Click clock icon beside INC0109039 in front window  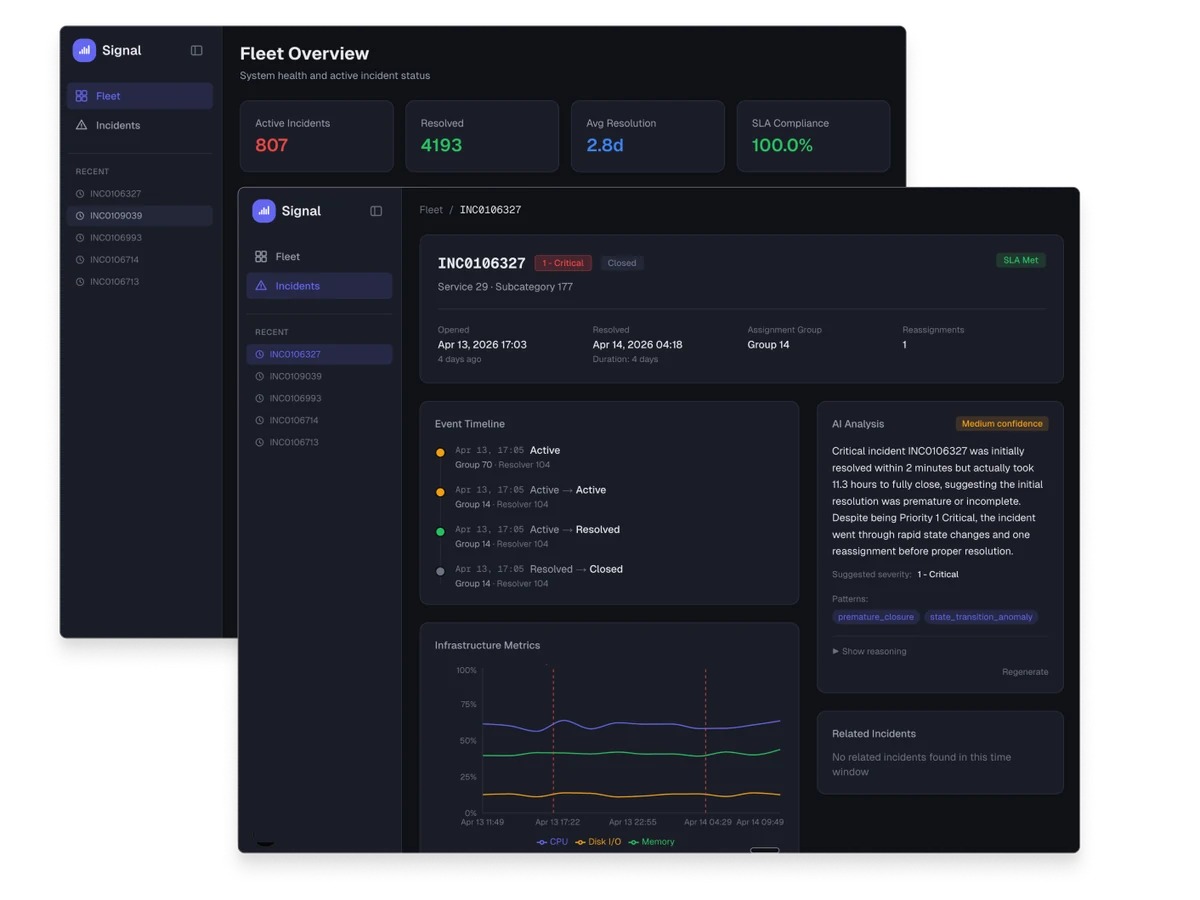pos(260,377)
